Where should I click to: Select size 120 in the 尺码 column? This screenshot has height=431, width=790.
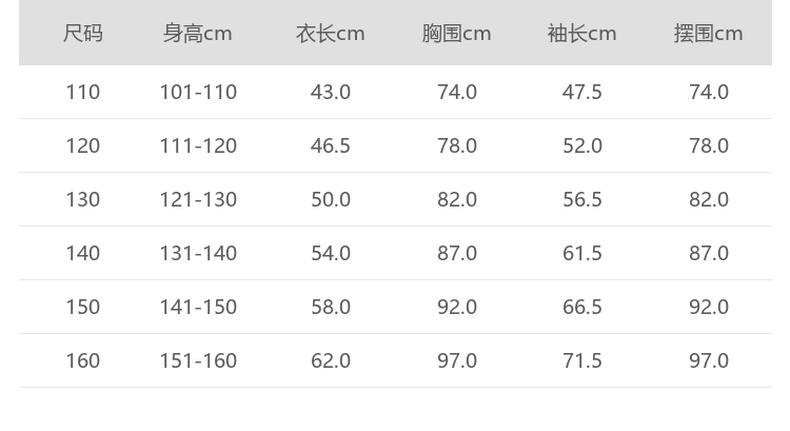click(x=83, y=146)
